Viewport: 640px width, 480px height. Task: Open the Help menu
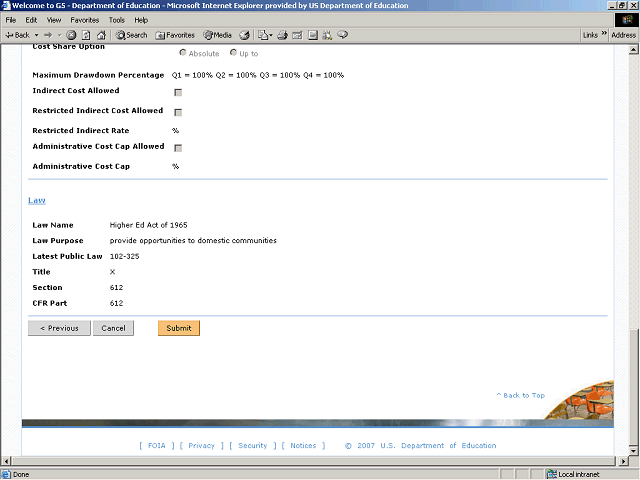coord(141,20)
